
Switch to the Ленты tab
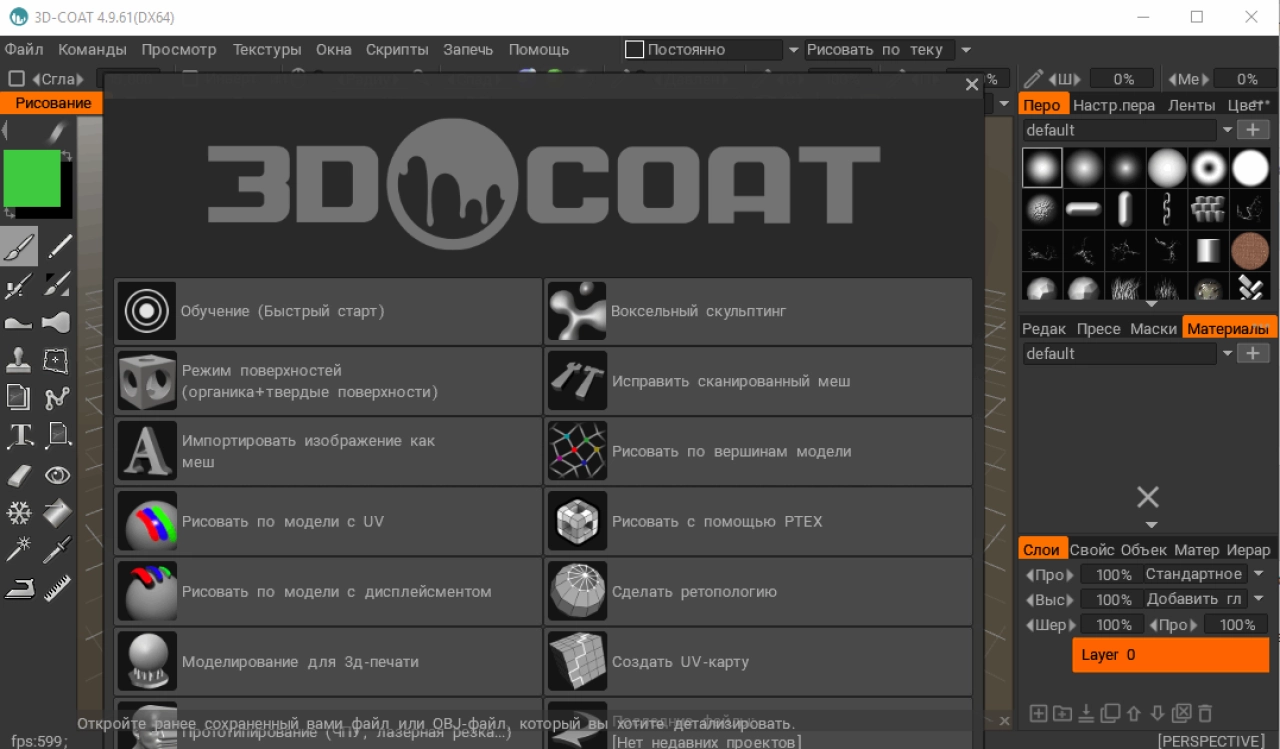coord(1192,105)
